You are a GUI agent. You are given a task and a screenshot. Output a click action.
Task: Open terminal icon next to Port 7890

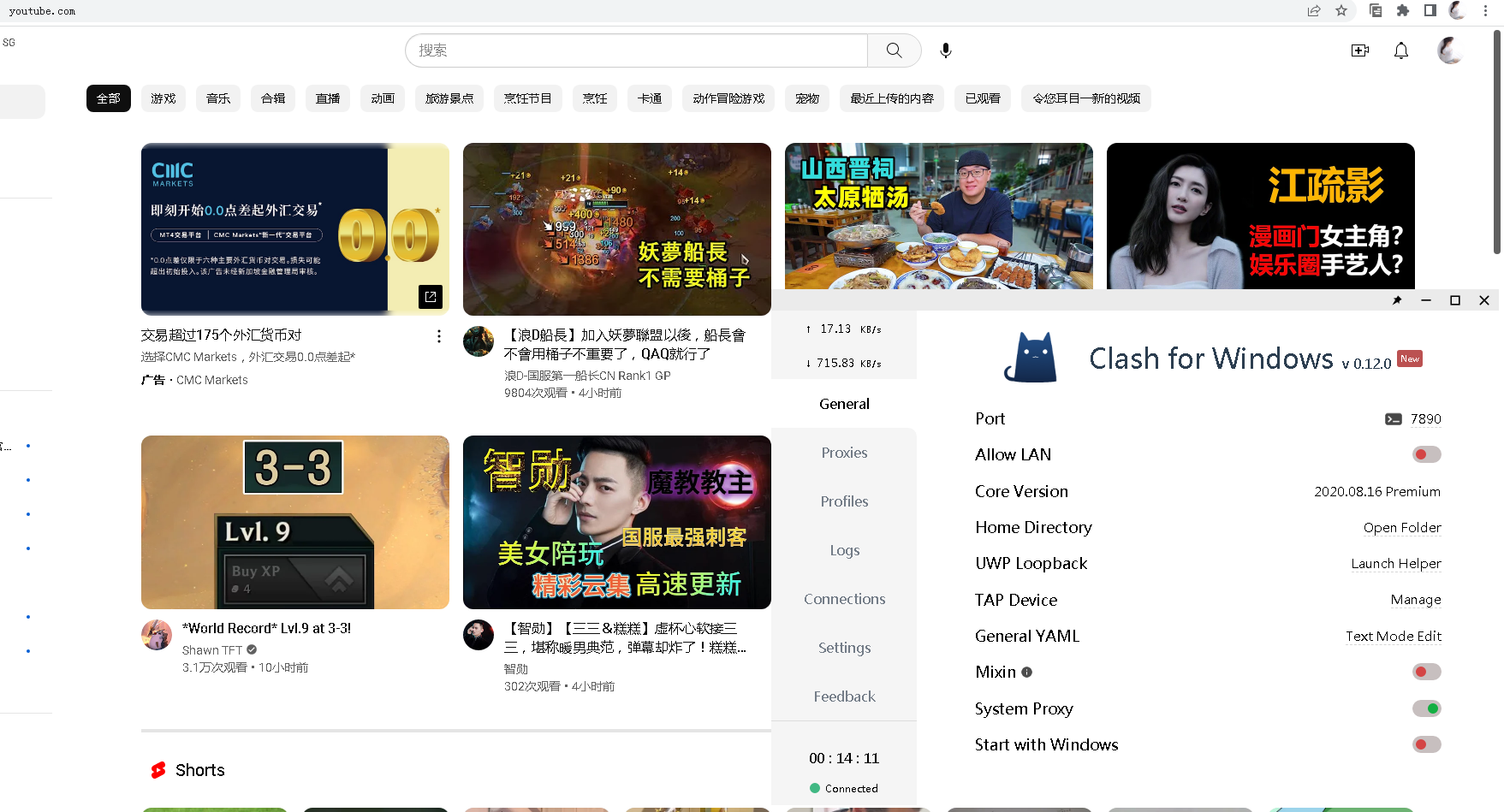coord(1394,419)
